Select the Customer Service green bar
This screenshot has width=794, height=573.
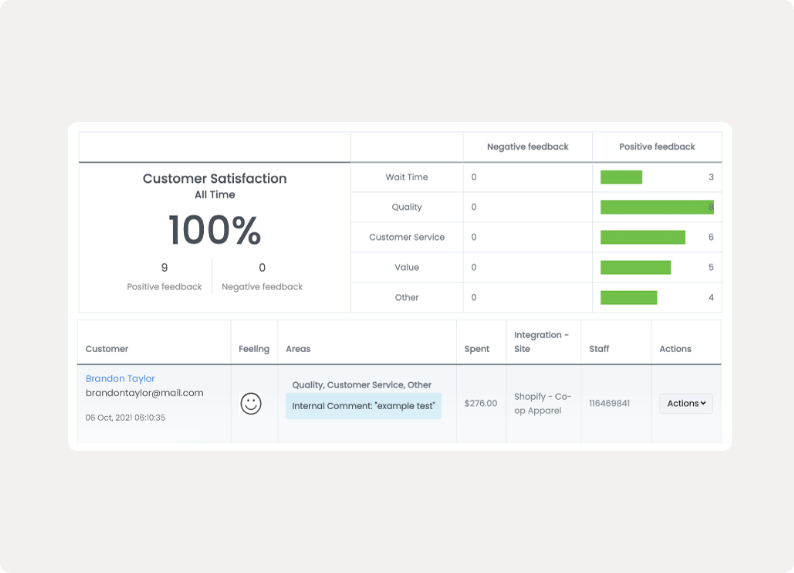(x=642, y=237)
